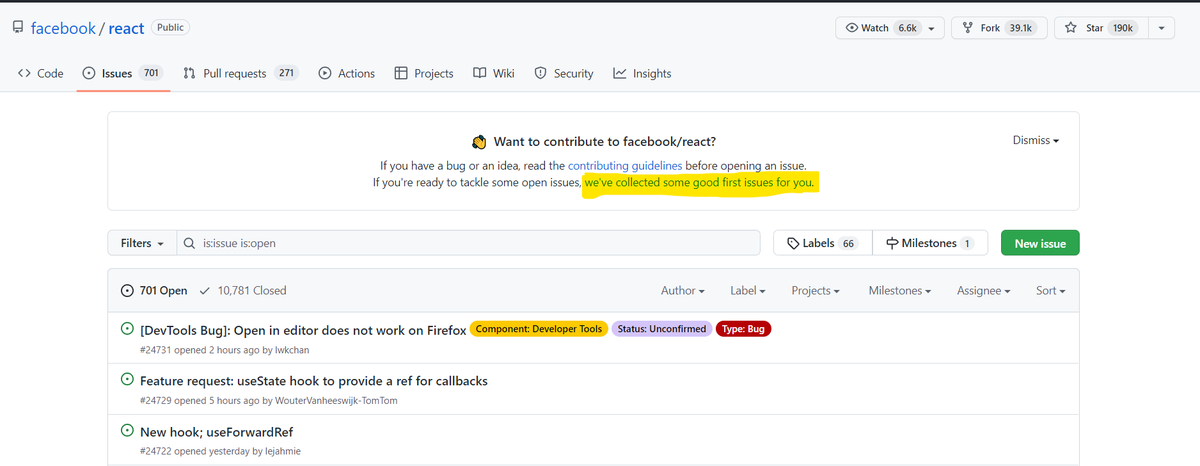Show the 10,781 Closed issues

243,290
